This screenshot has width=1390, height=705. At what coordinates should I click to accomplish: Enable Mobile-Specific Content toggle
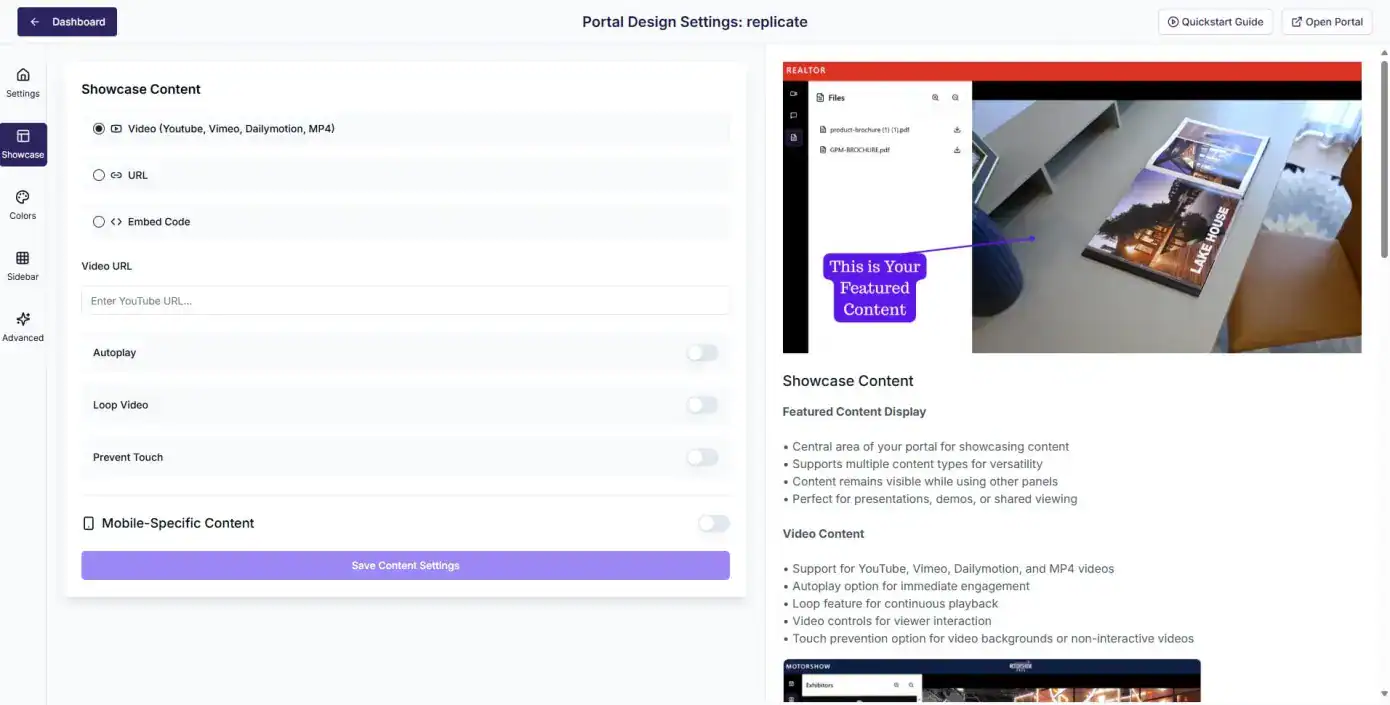pyautogui.click(x=713, y=523)
